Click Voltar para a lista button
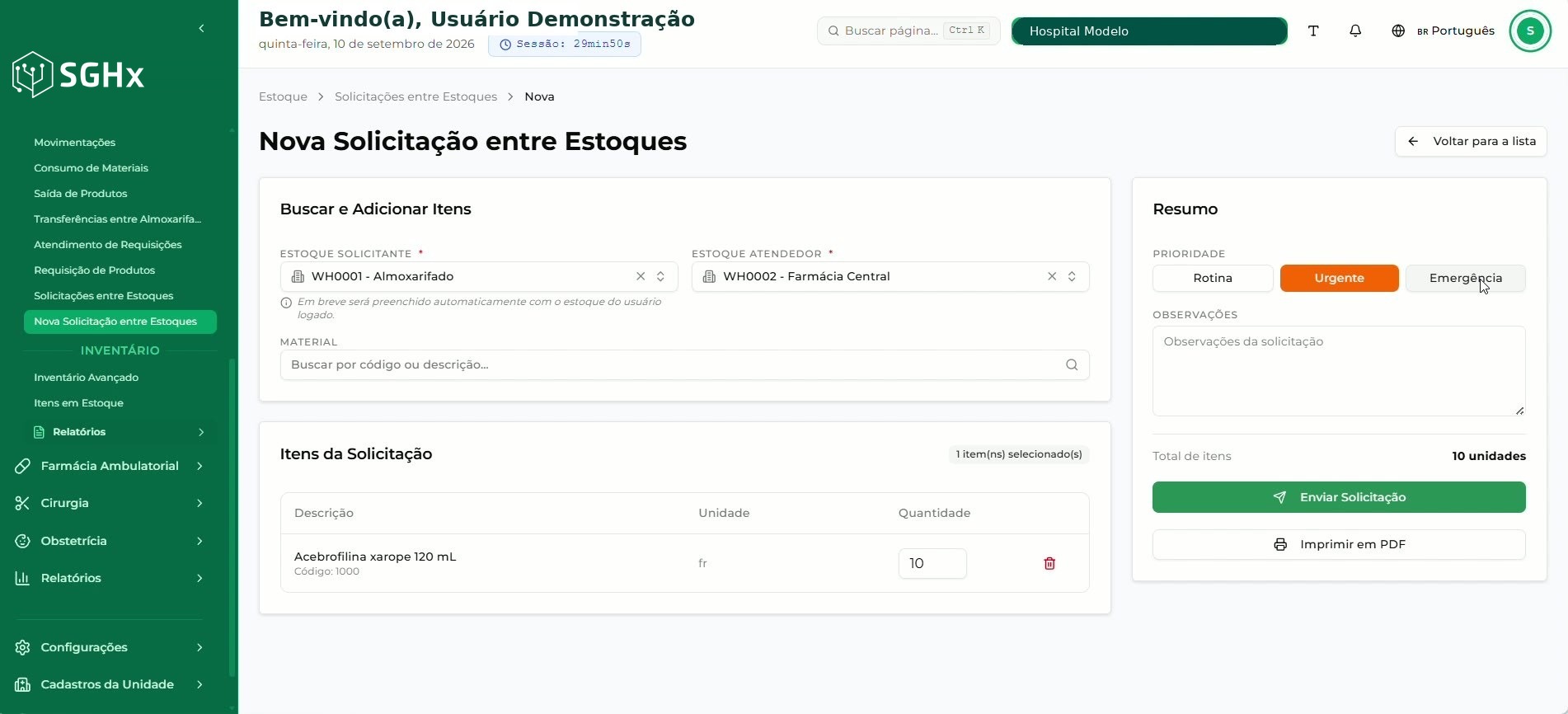 (1471, 141)
